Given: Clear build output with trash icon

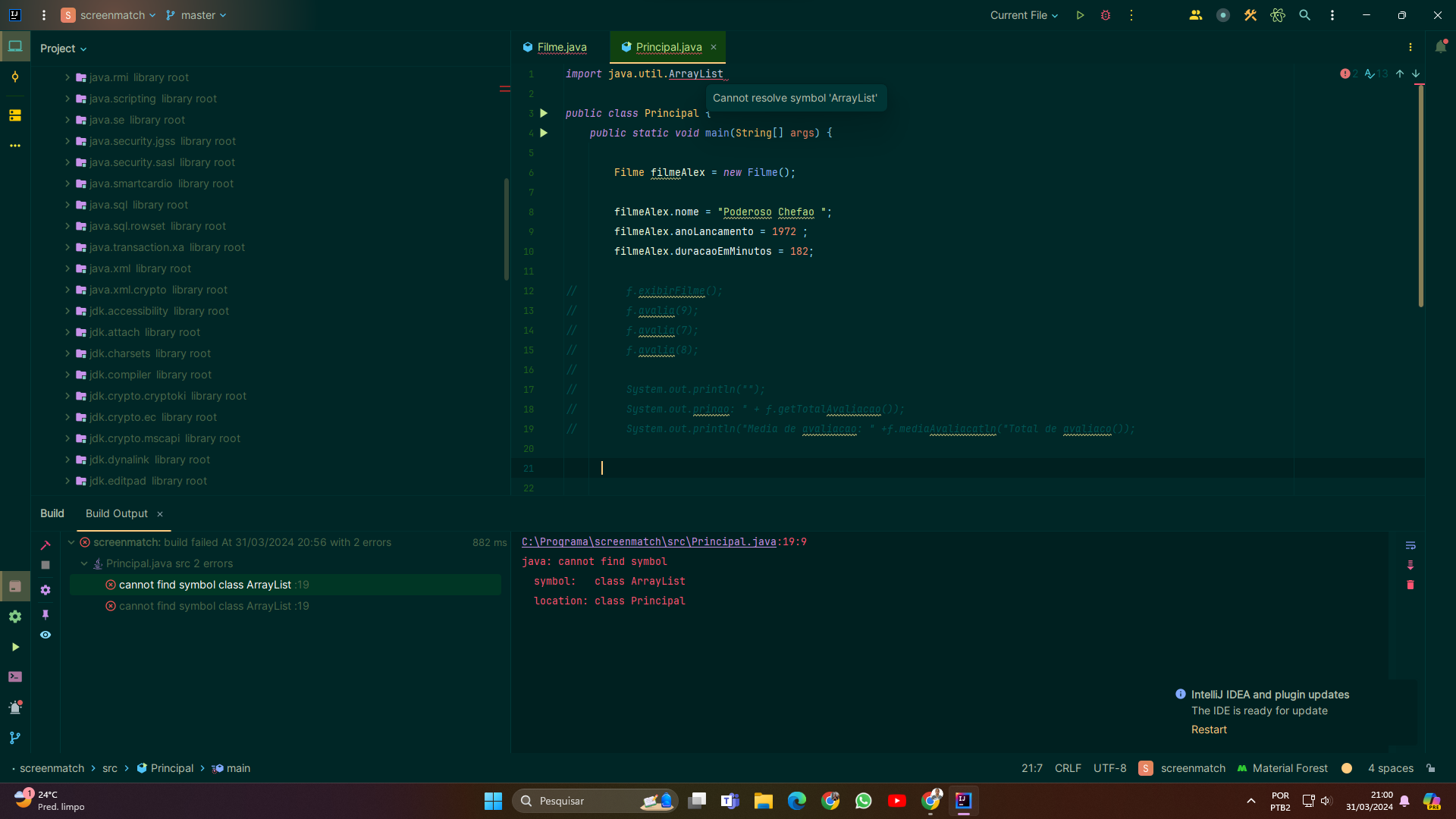Looking at the screenshot, I should click(x=1410, y=585).
